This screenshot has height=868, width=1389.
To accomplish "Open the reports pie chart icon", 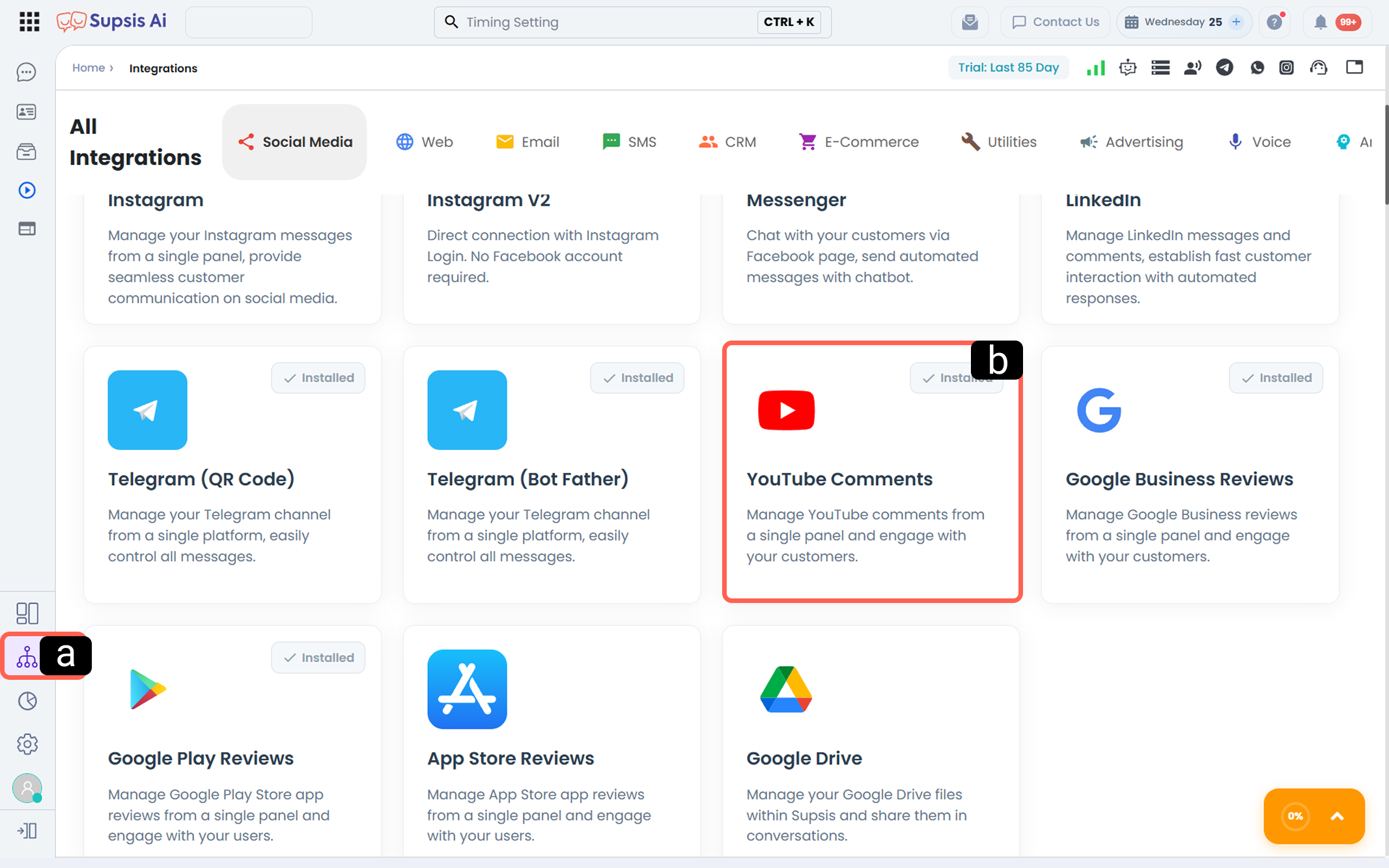I will coord(27,701).
